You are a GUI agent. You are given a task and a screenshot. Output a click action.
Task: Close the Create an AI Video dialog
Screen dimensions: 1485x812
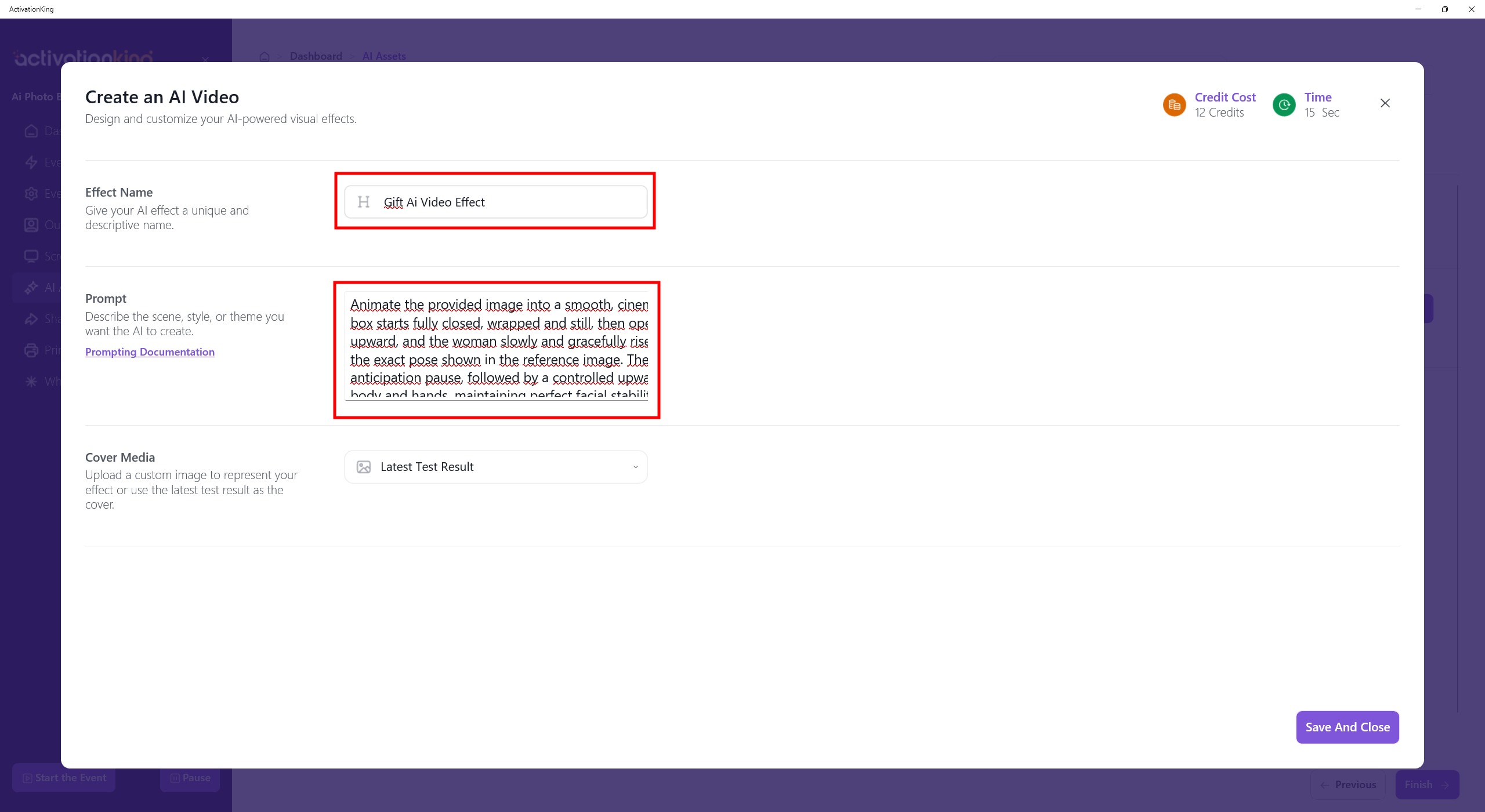click(x=1385, y=103)
